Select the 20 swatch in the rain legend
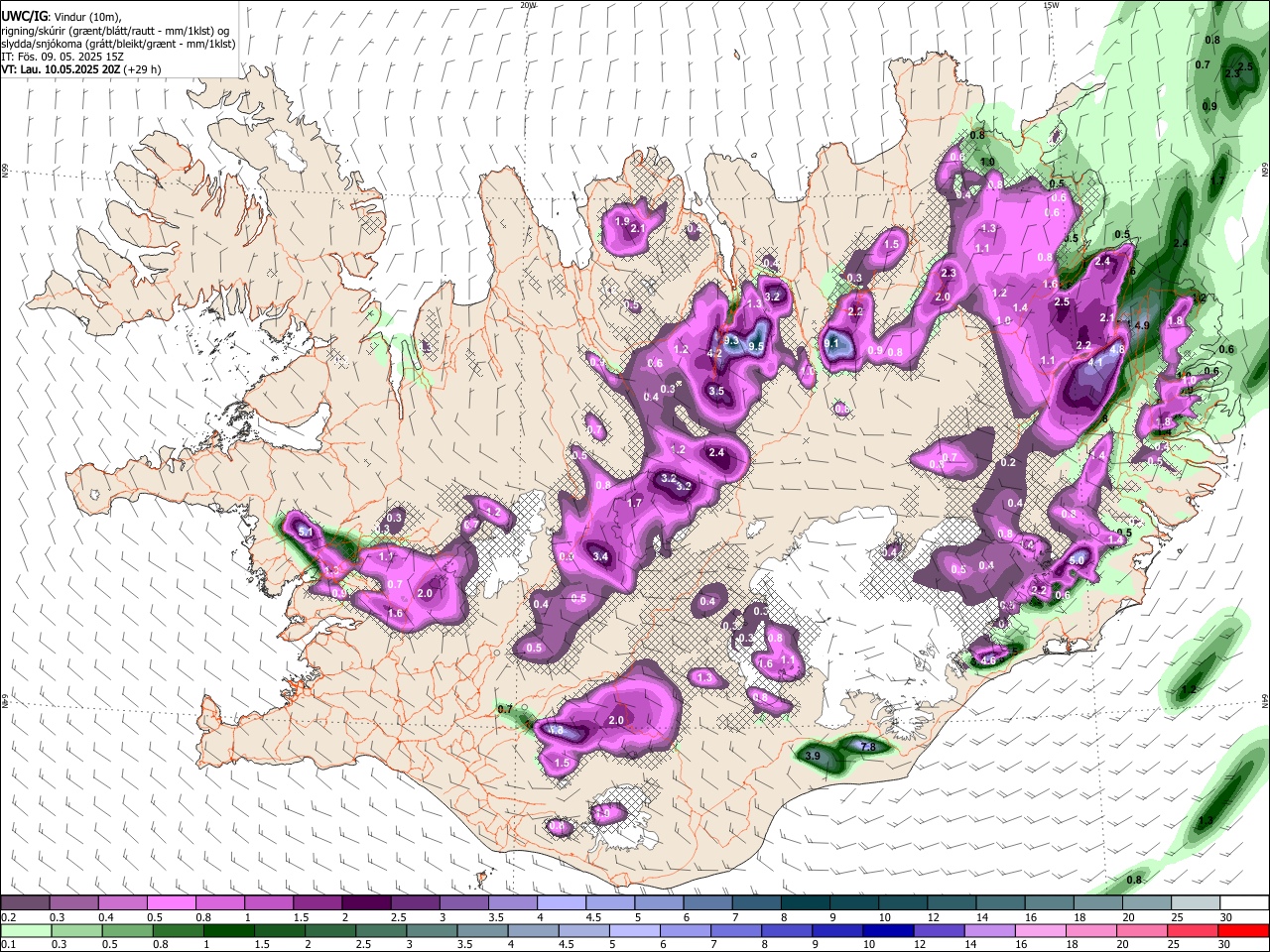Screen dimensions: 1270x952 1140,930
